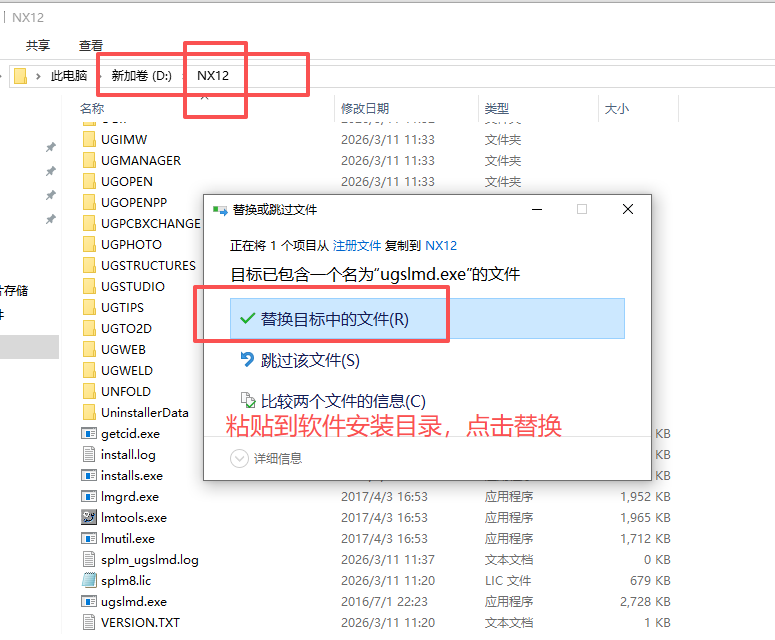775x640 pixels.
Task: Open the 查看 ribbon tab
Action: click(91, 46)
